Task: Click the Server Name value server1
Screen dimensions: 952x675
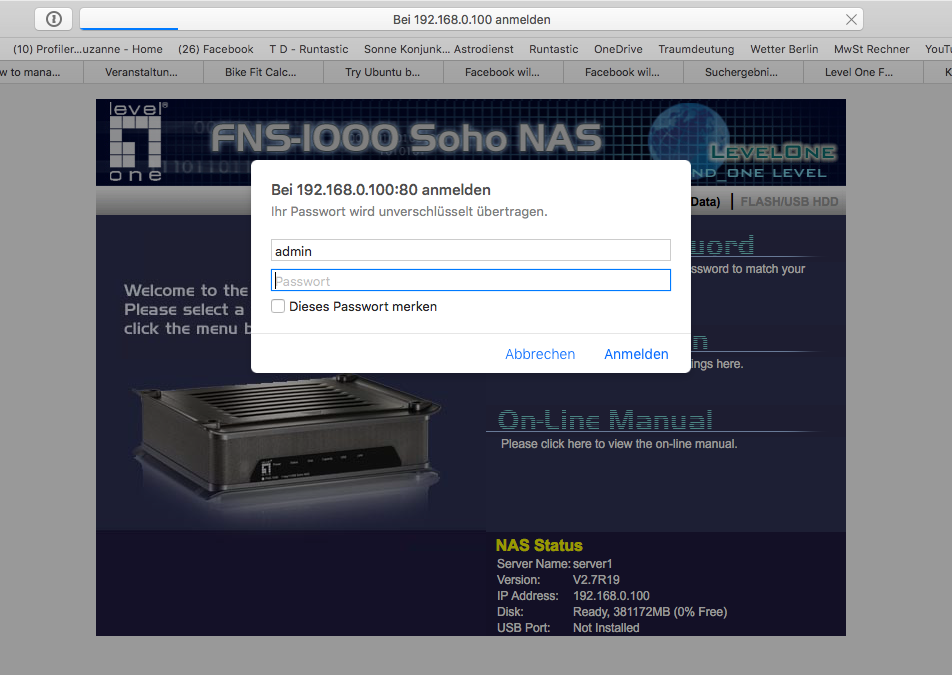Action: [x=592, y=564]
